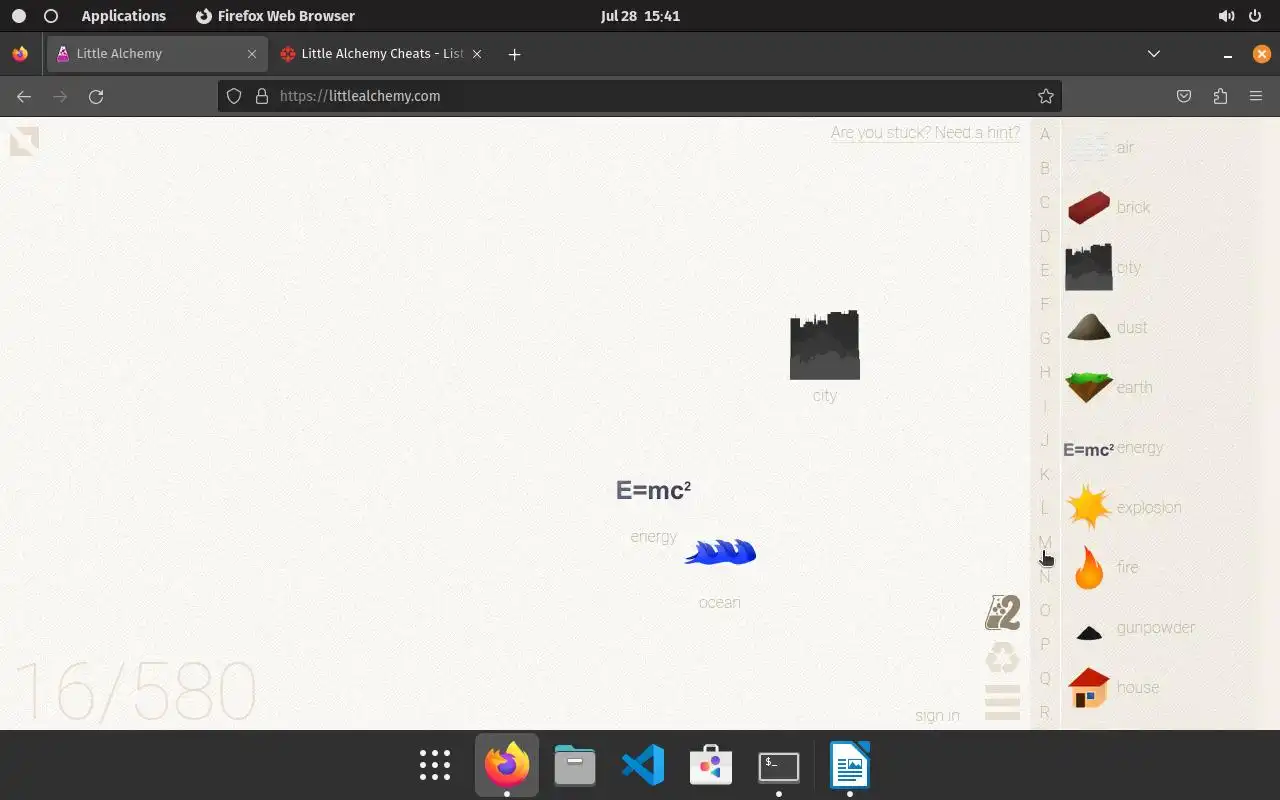Jump to letter Q in alphabet index
This screenshot has width=1280, height=800.
coord(1045,678)
